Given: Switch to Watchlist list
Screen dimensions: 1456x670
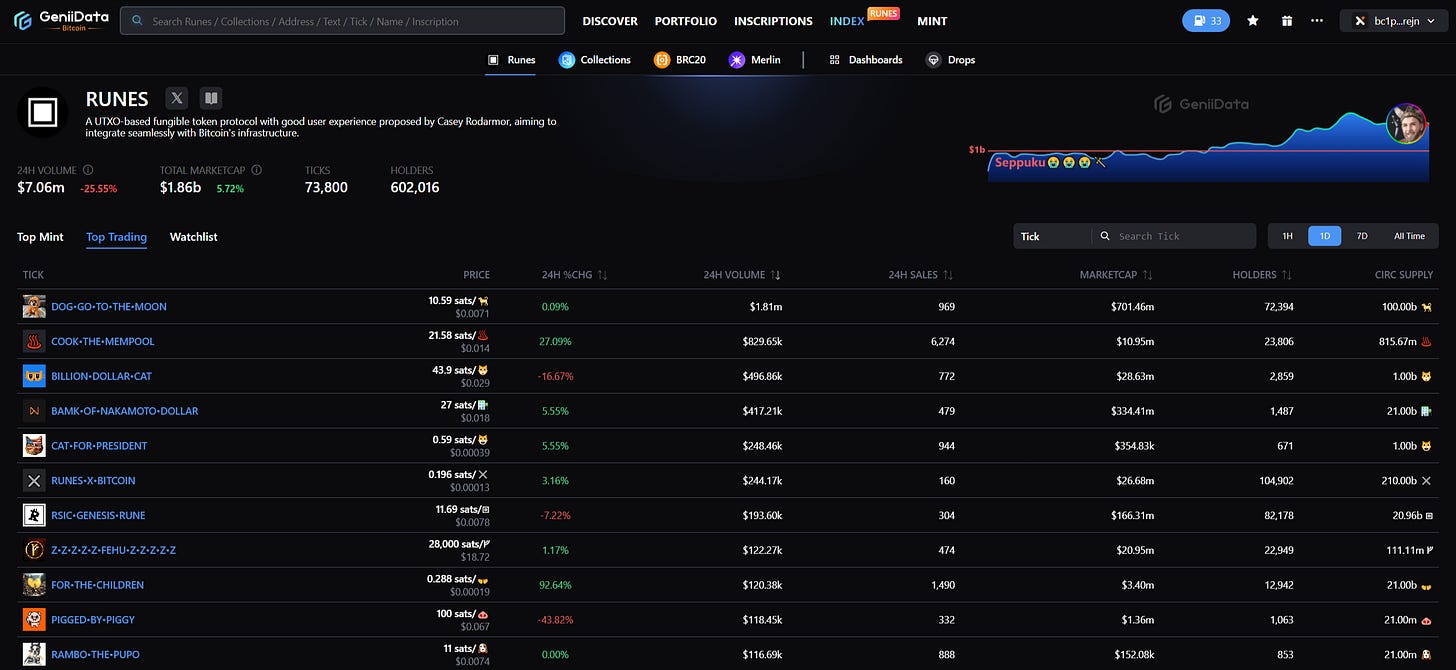Looking at the screenshot, I should (x=194, y=237).
